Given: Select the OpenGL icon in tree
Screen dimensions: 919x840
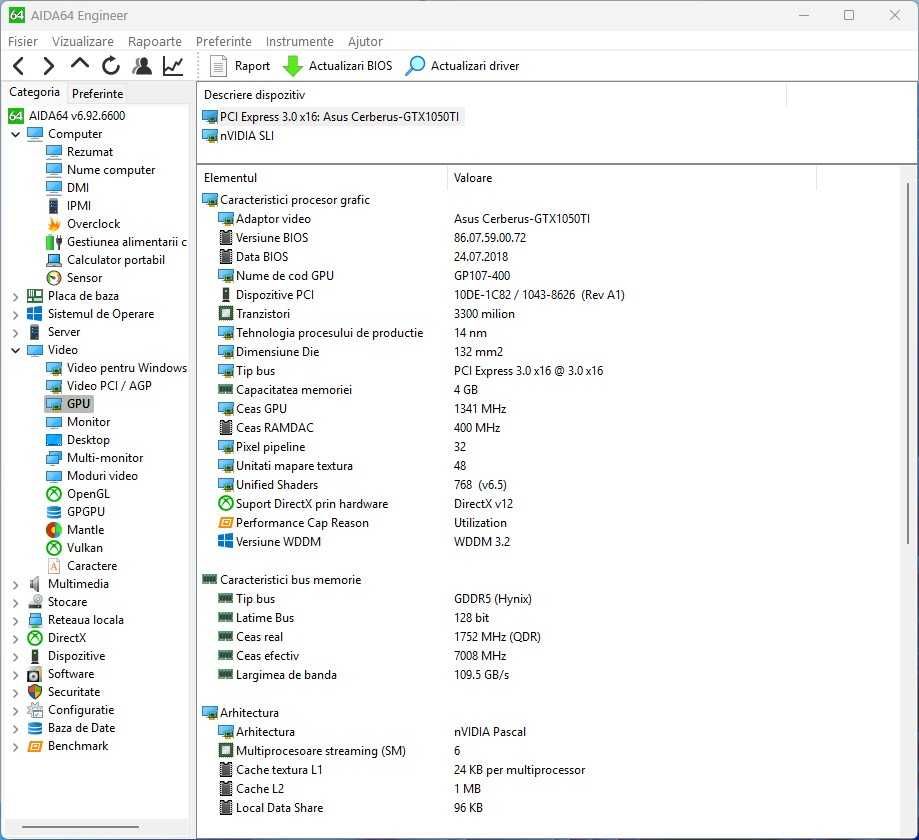Looking at the screenshot, I should pyautogui.click(x=54, y=494).
